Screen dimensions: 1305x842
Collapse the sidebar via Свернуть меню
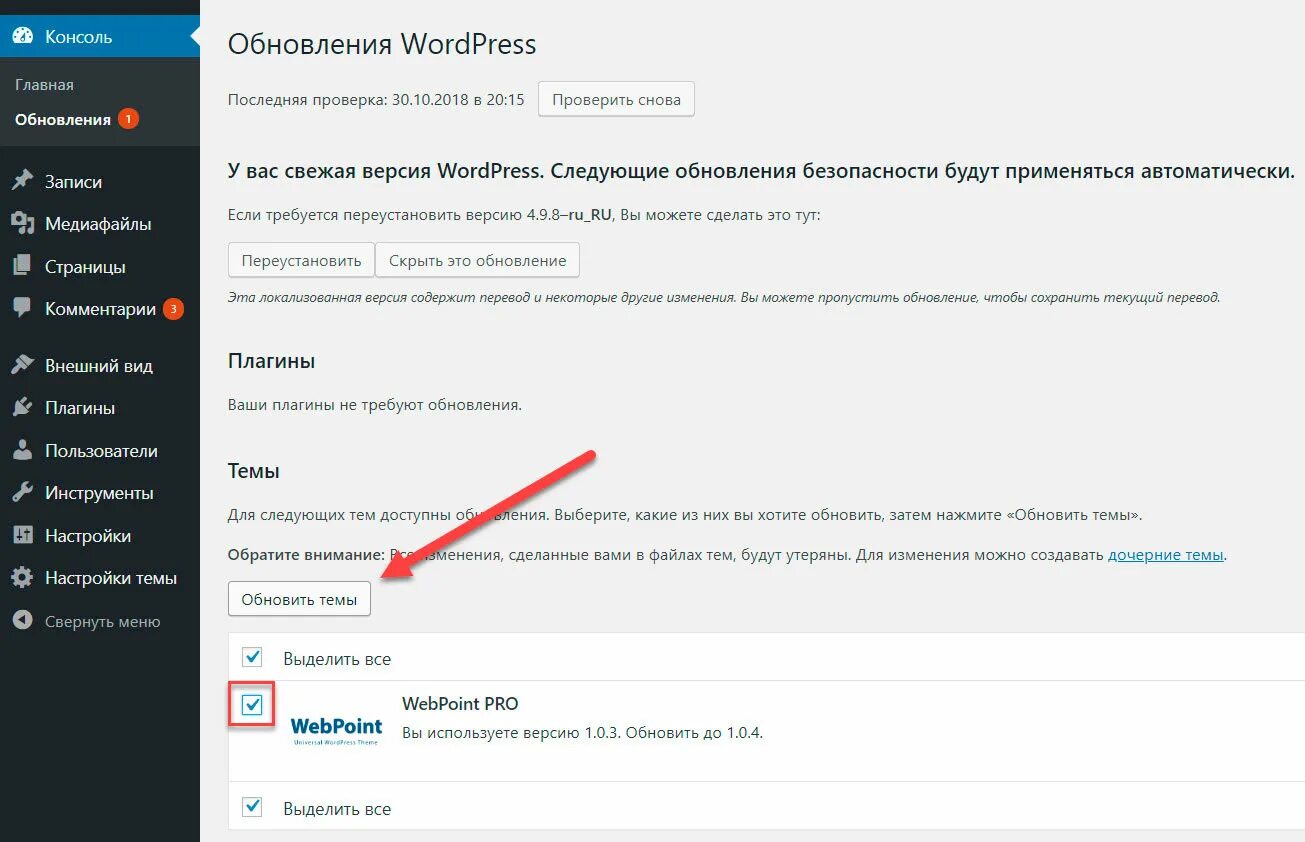(x=100, y=621)
